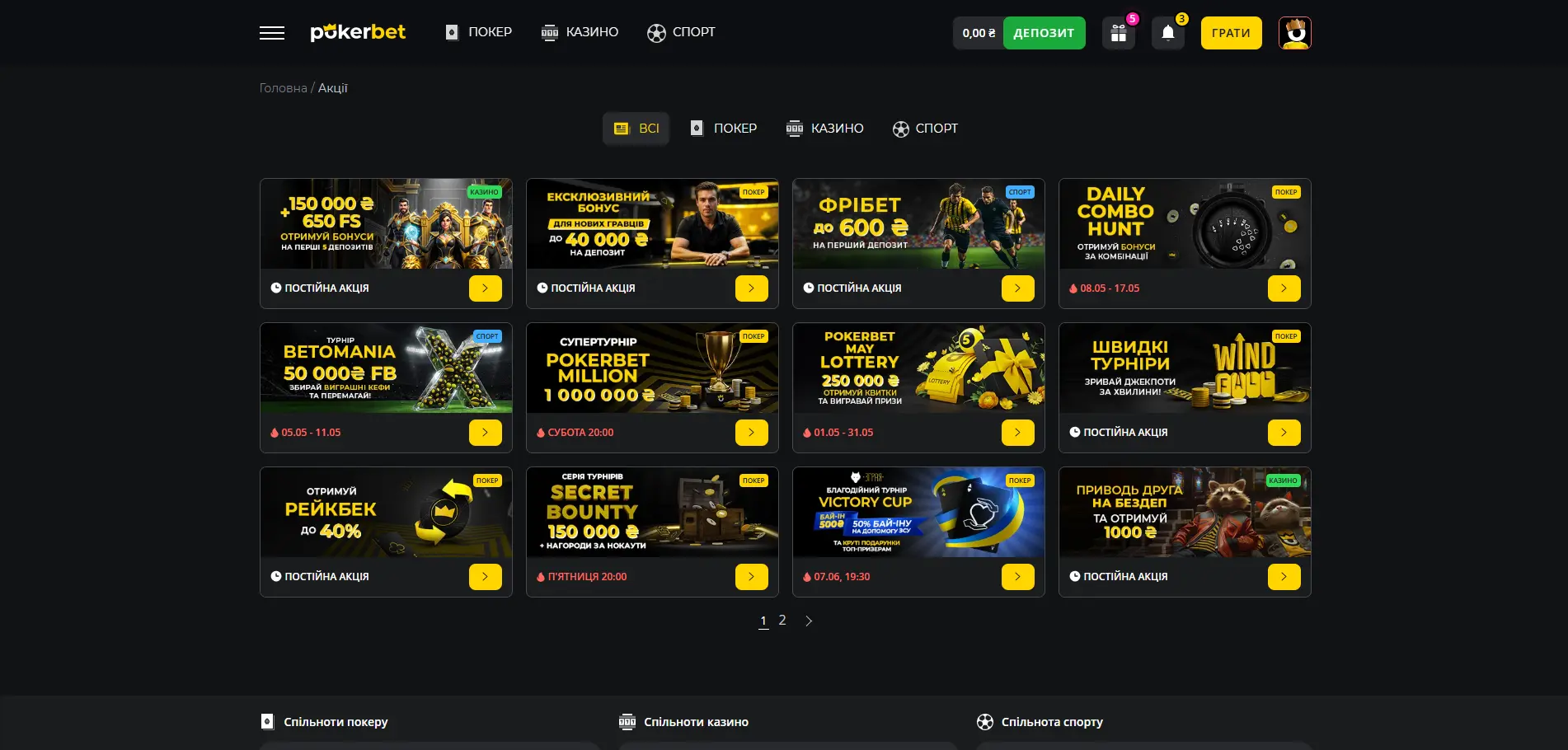This screenshot has width=1568, height=750.
Task: Open arrow for Secret Bounty promo
Action: (752, 577)
